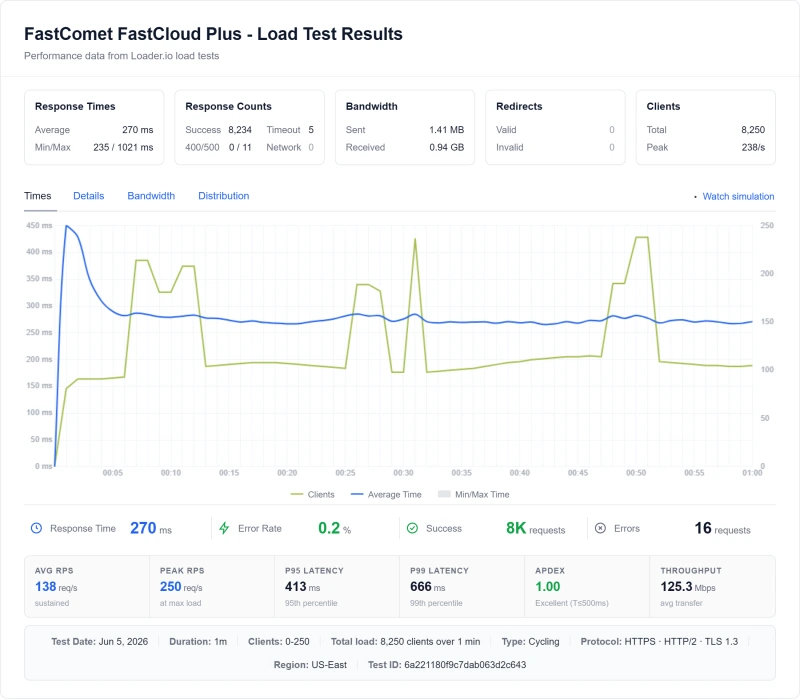The width and height of the screenshot is (800, 699).
Task: Click the P95 latency value 413 ms
Action: [303, 587]
